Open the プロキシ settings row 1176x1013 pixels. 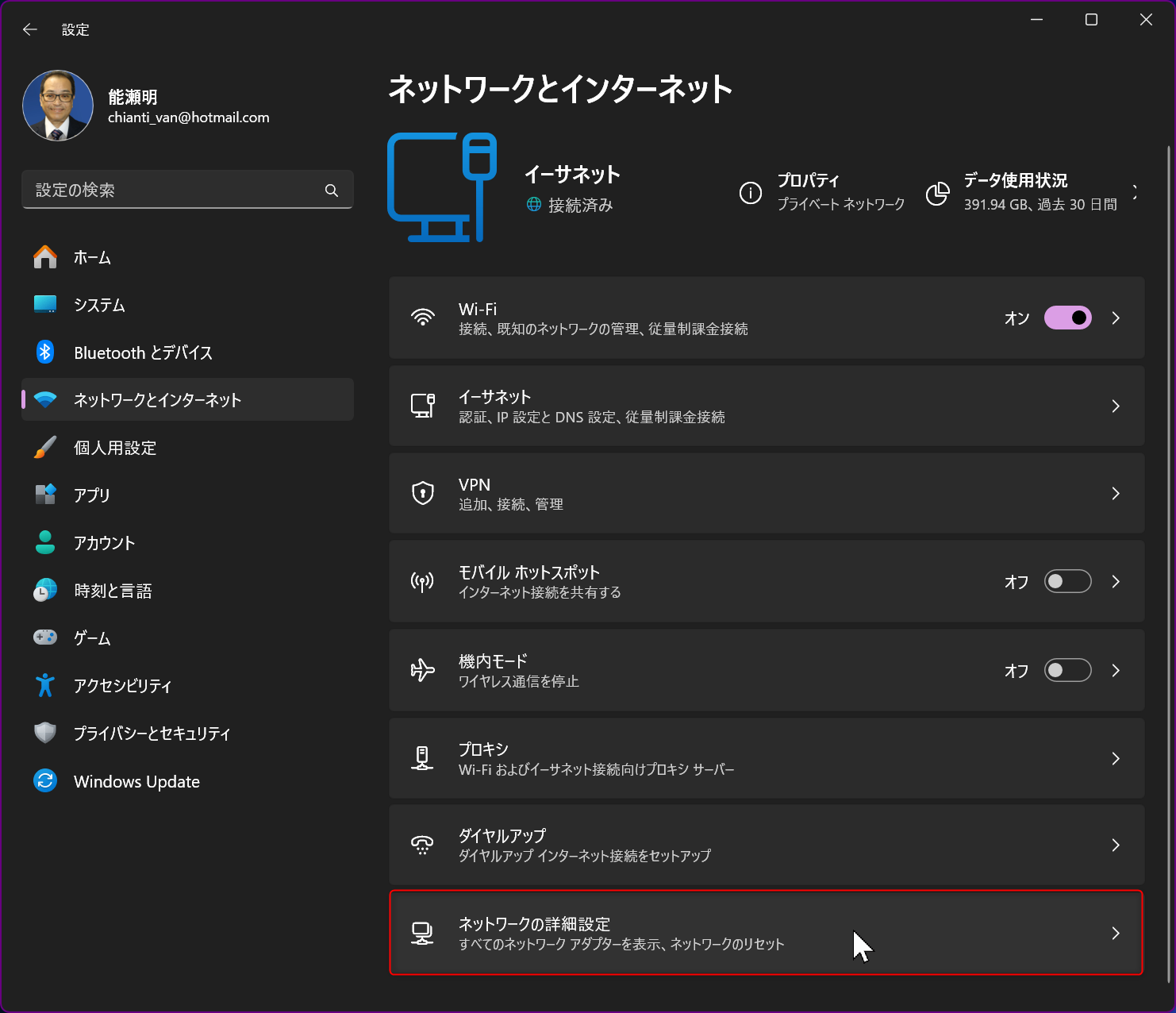pos(767,758)
